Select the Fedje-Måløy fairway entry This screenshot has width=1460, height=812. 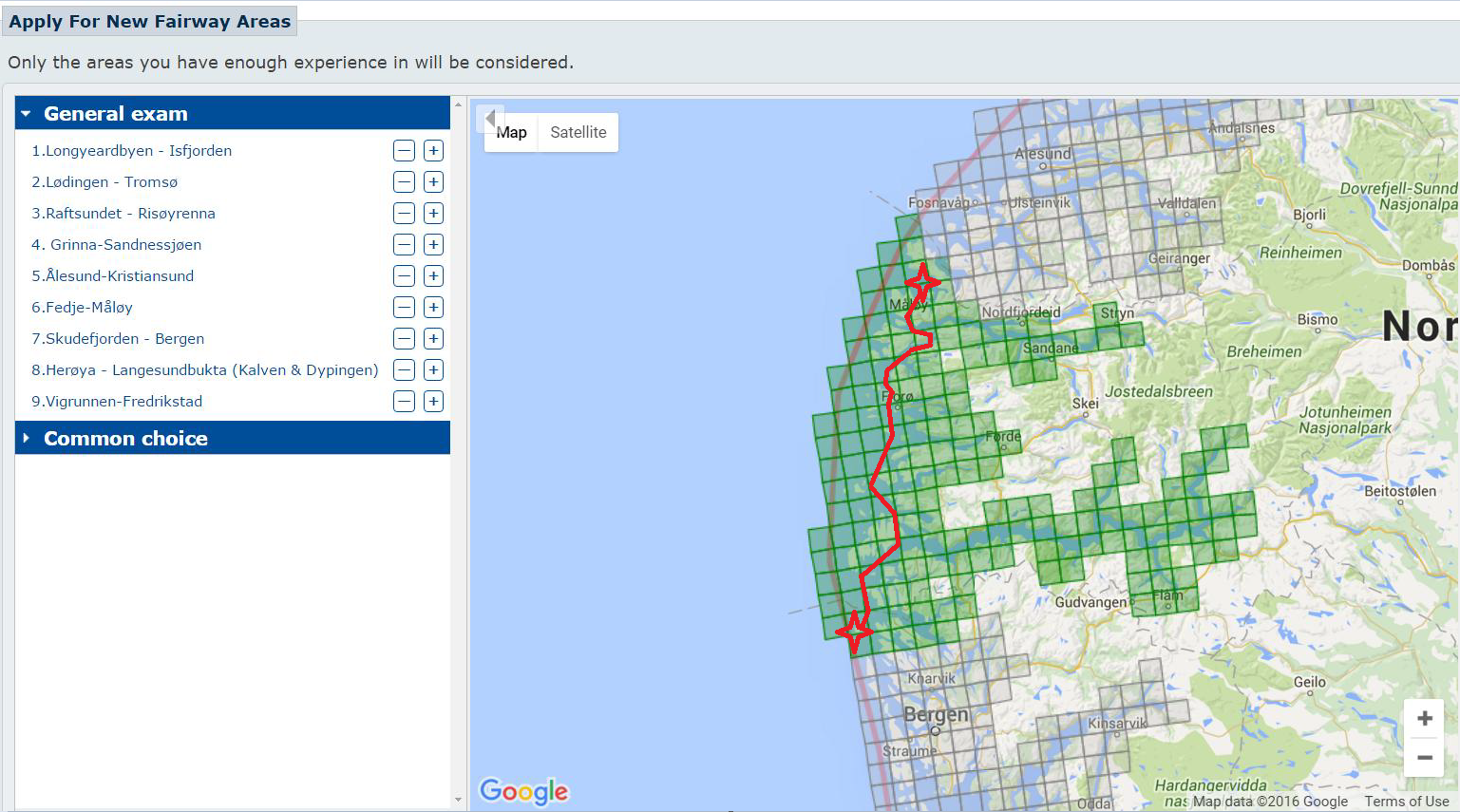point(82,308)
